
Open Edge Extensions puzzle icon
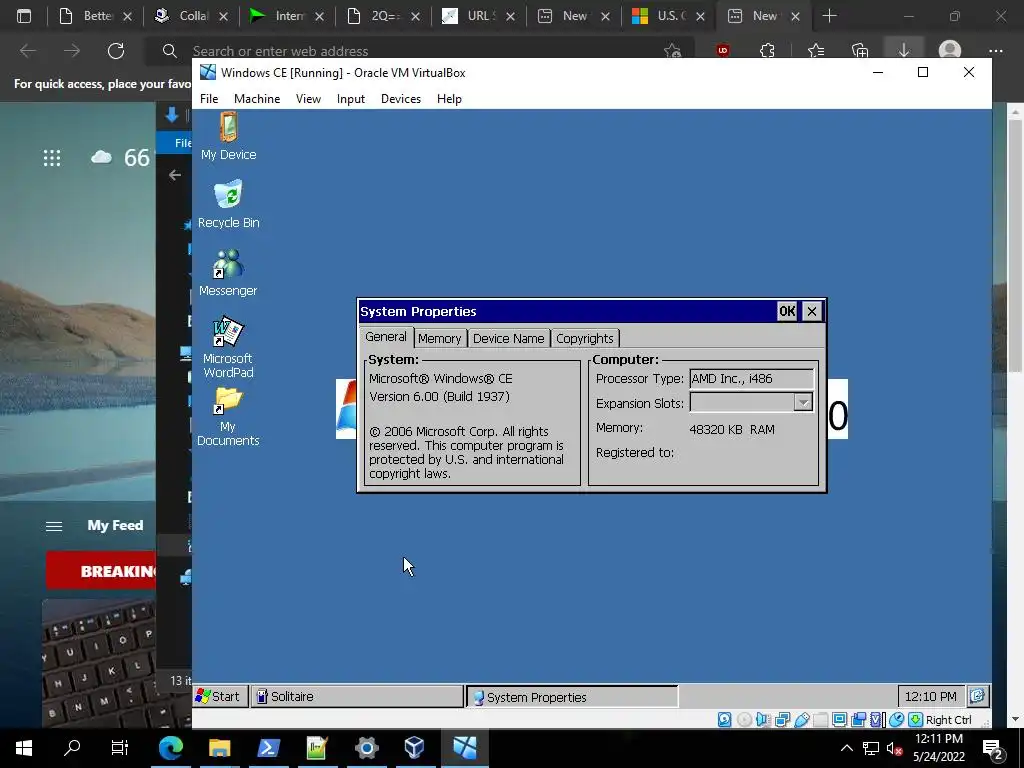tap(767, 51)
